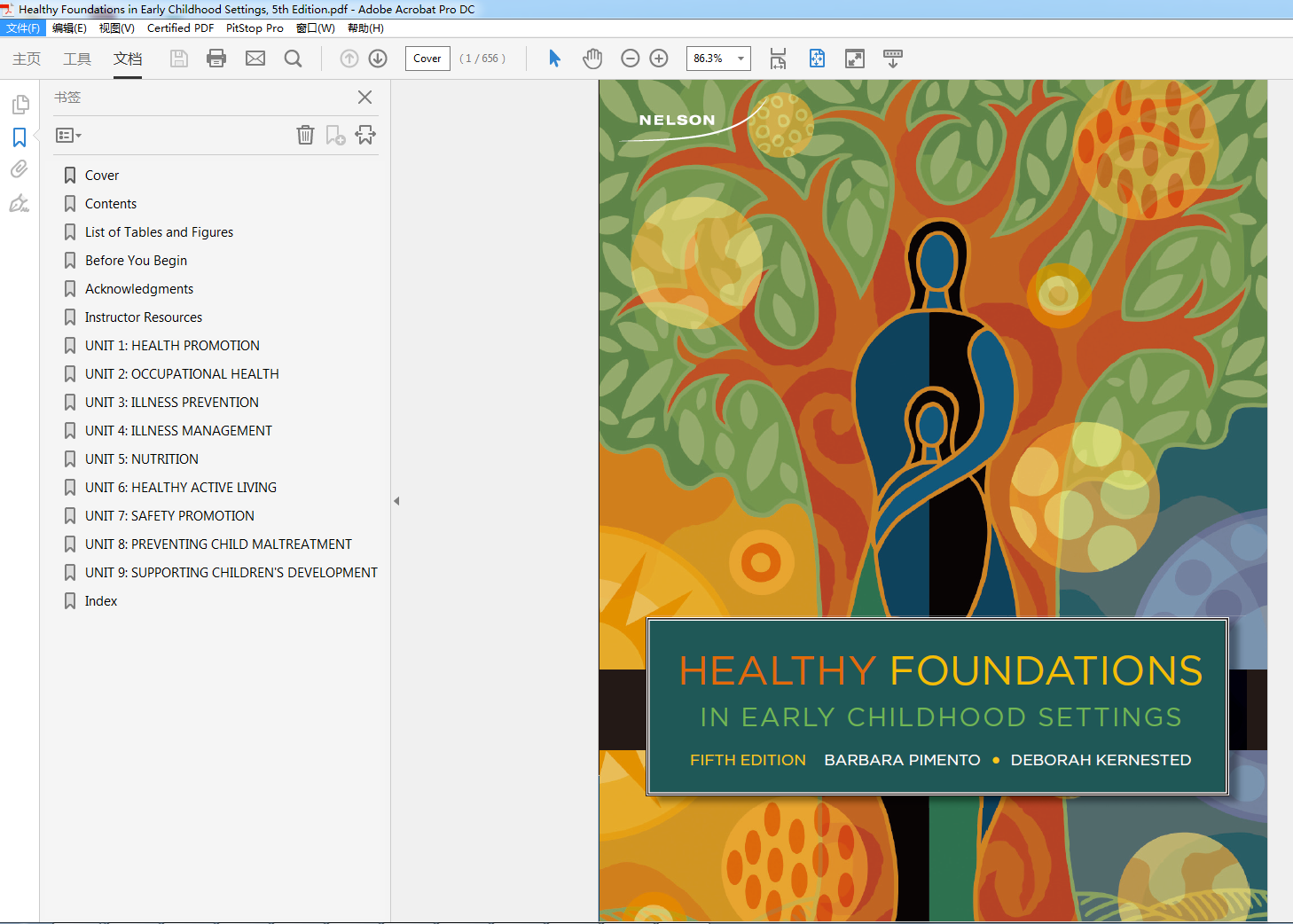
Task: Choose the Selection arrow tool
Action: (x=554, y=59)
